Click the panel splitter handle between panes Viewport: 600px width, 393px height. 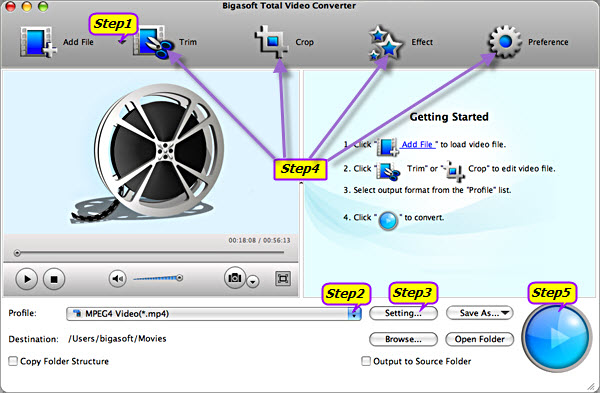pyautogui.click(x=301, y=184)
